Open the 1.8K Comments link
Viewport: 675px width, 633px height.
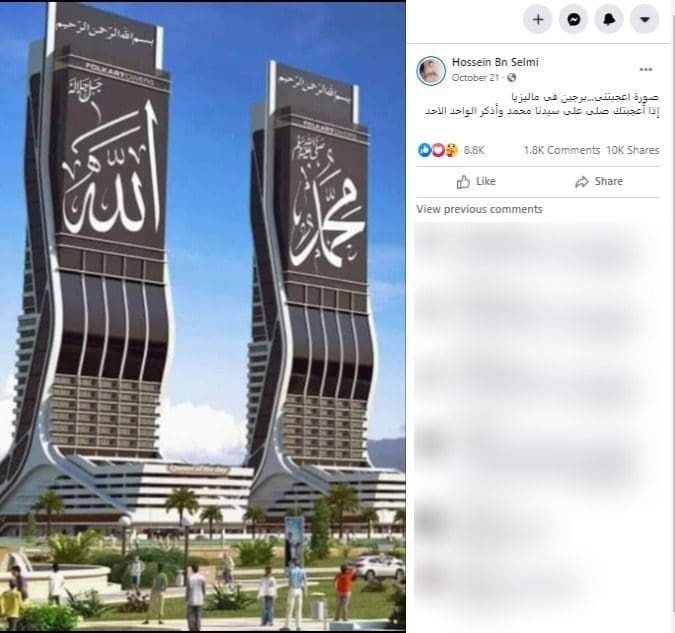[x=562, y=150]
